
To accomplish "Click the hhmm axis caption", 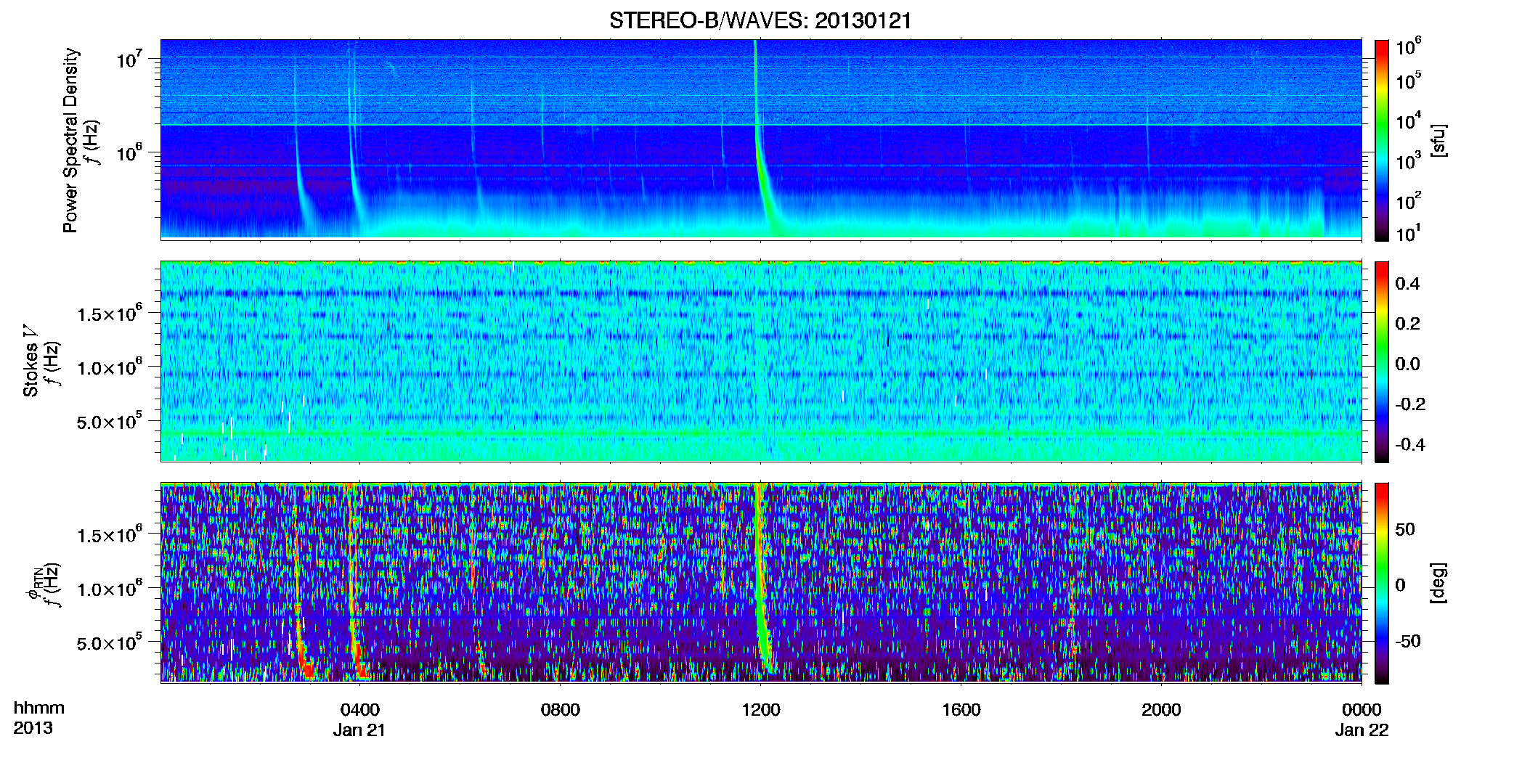I will point(38,709).
